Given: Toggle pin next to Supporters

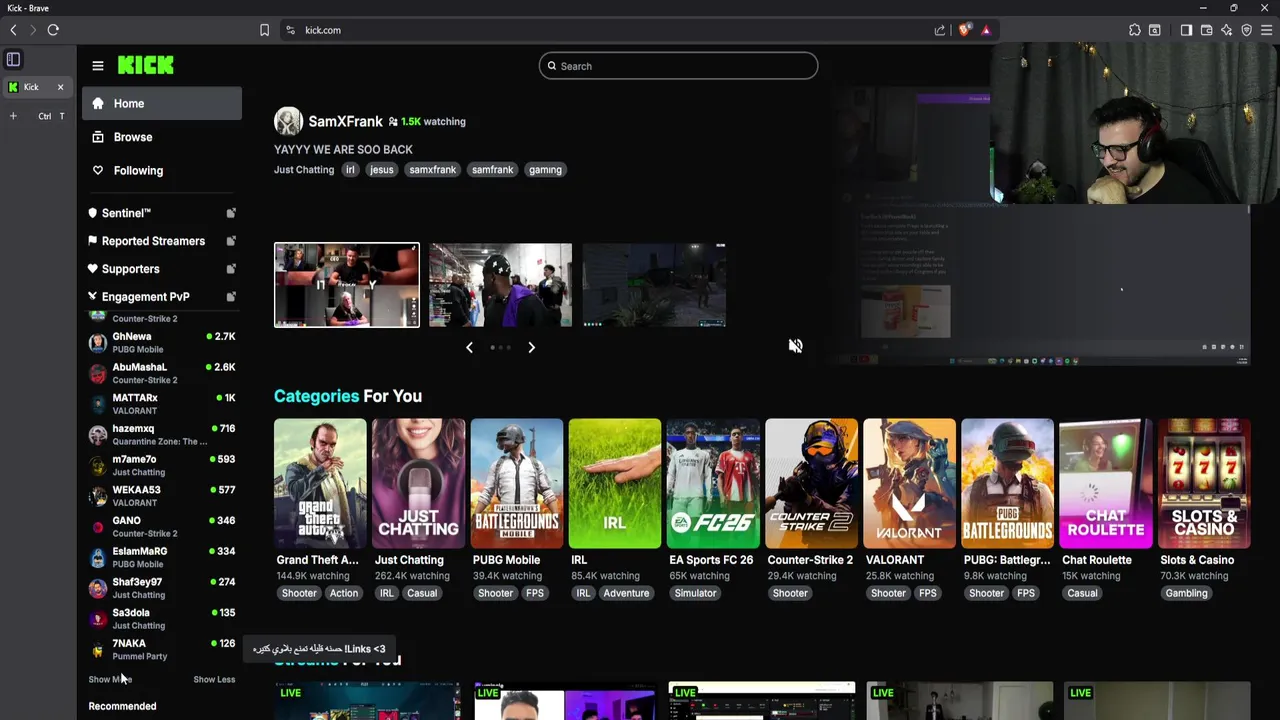Looking at the screenshot, I should coord(231,269).
